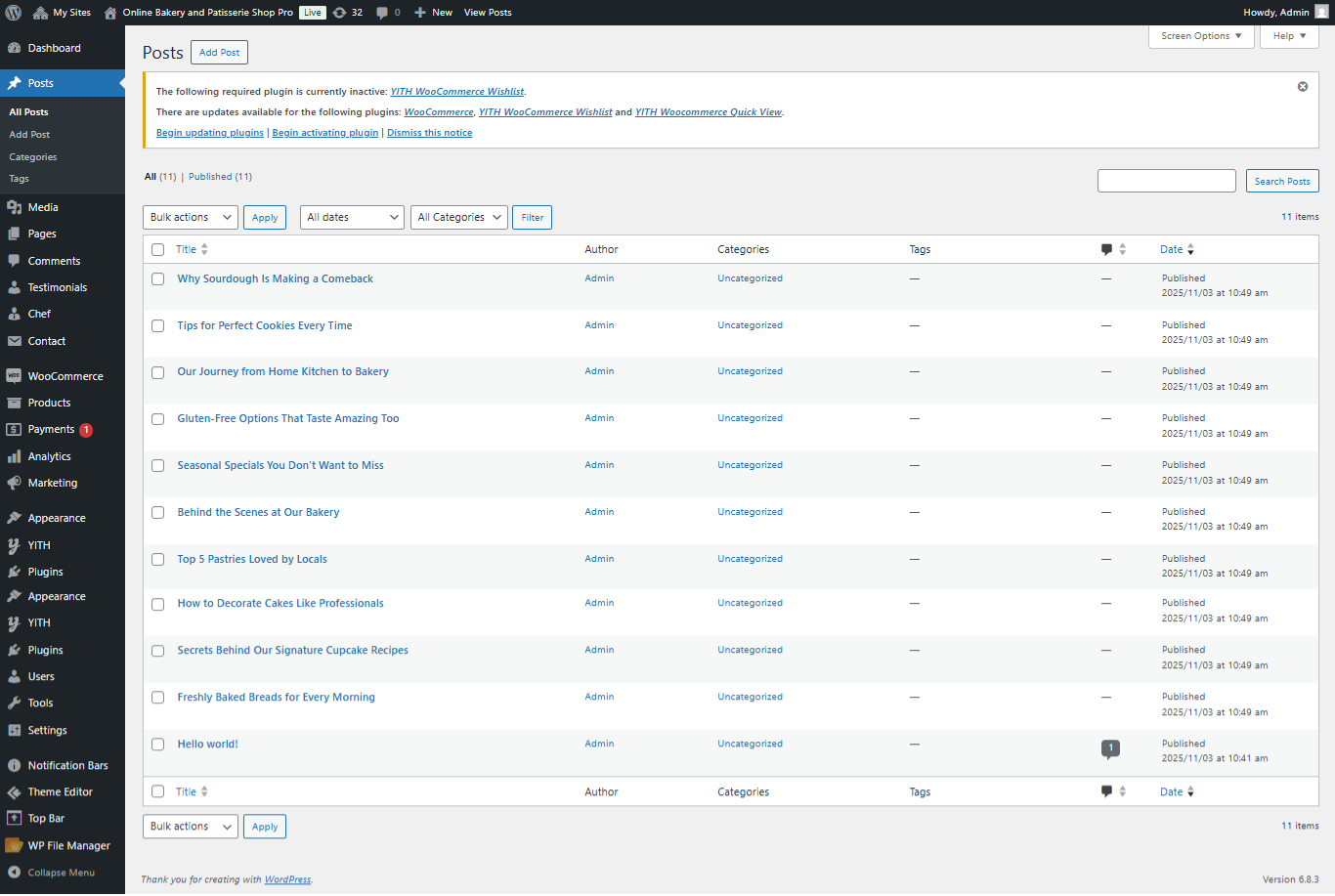1335x896 pixels.
Task: Collapse the admin sidebar menu
Action: pyautogui.click(x=61, y=873)
